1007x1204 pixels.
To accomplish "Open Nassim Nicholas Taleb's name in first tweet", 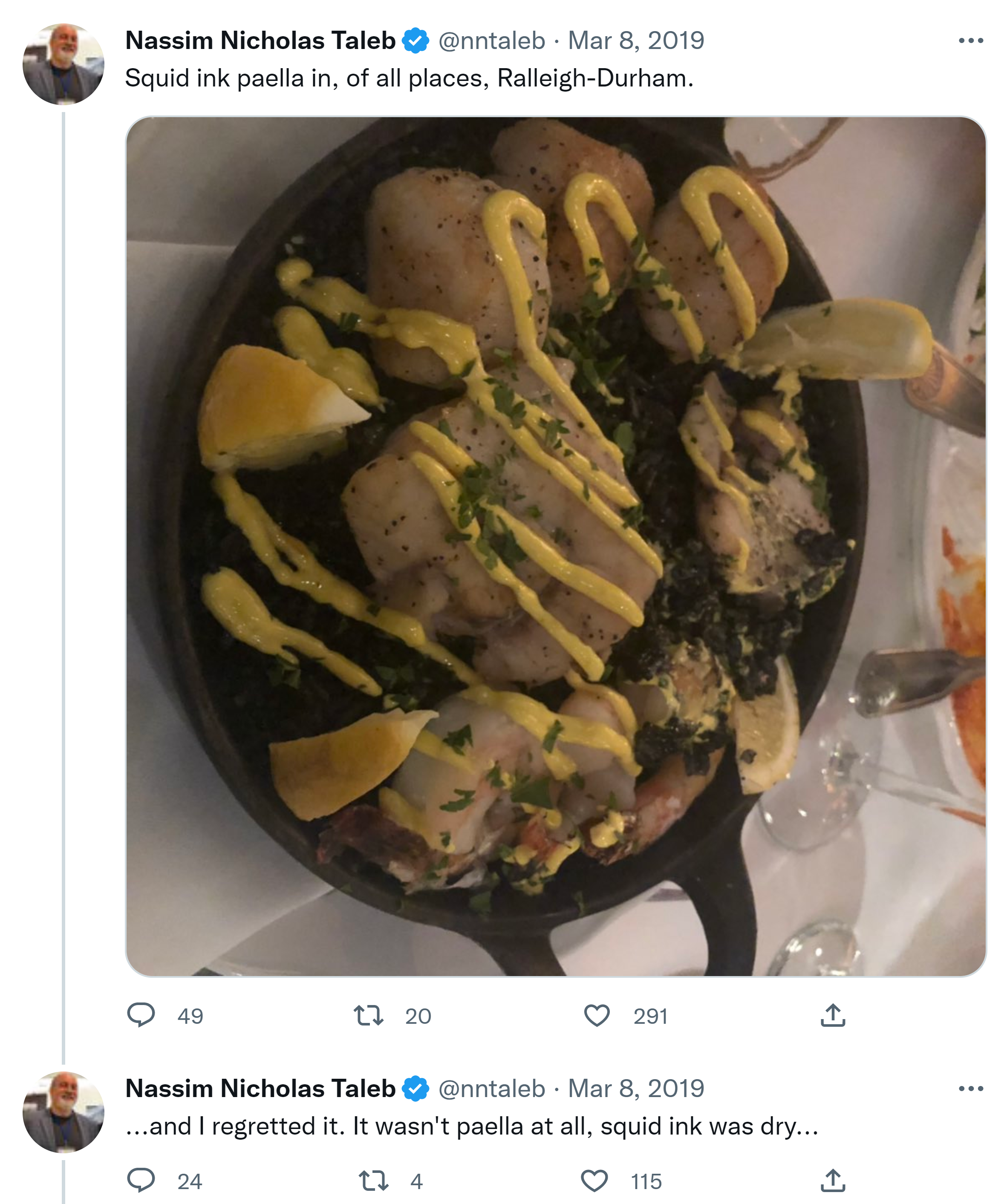I will [x=260, y=41].
